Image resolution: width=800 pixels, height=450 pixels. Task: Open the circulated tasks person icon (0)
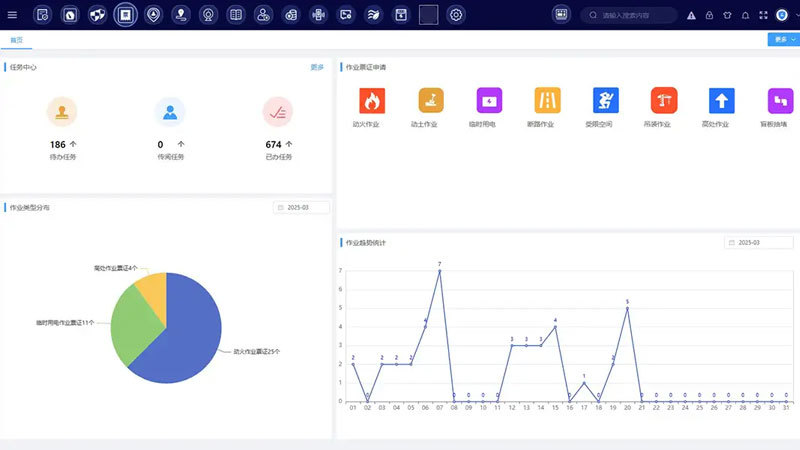point(170,112)
